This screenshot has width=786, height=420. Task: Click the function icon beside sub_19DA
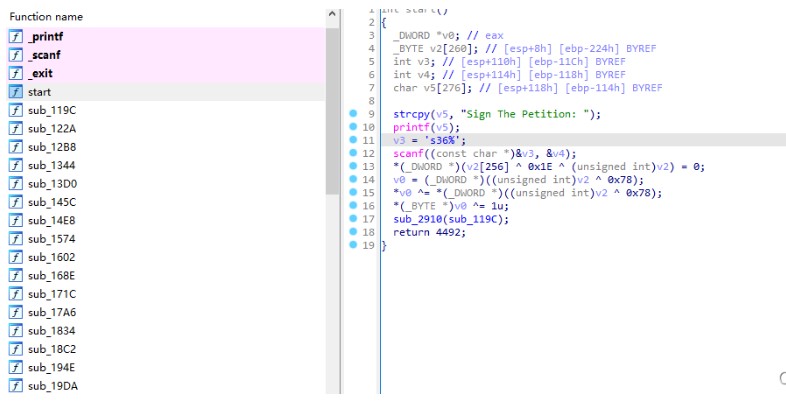tap(16, 386)
